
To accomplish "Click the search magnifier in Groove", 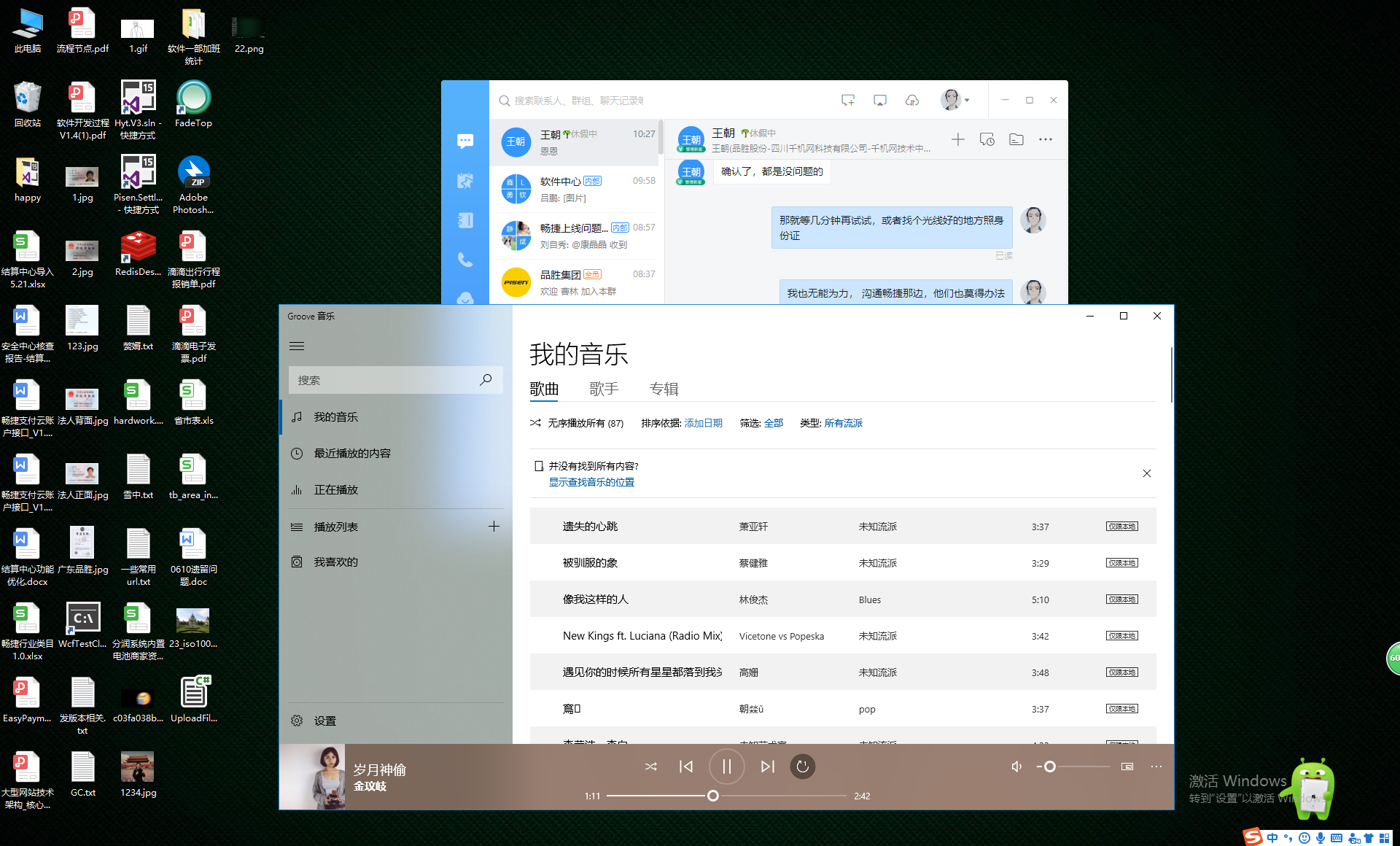I will pyautogui.click(x=486, y=380).
